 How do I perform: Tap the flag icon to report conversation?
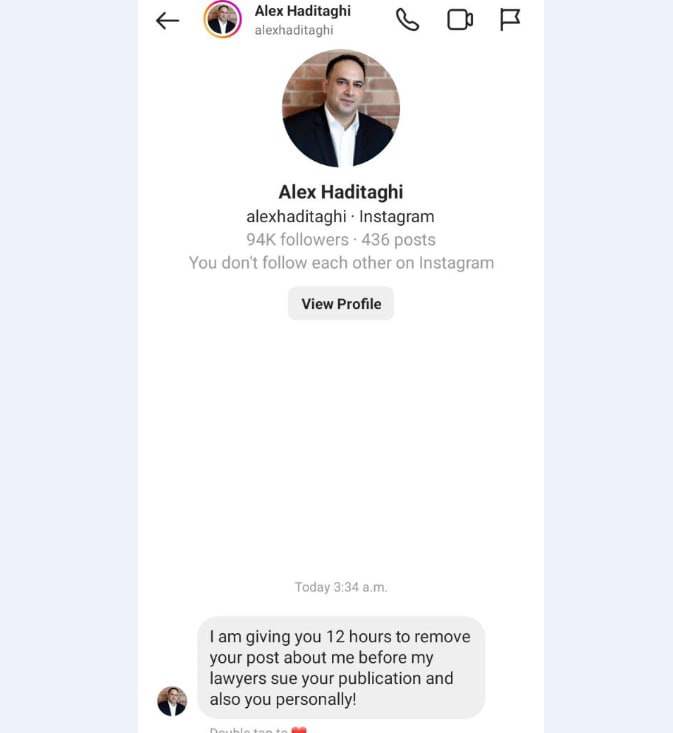(509, 20)
